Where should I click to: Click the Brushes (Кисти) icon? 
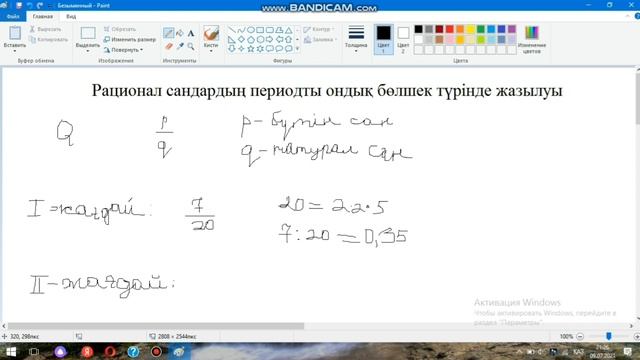point(211,33)
